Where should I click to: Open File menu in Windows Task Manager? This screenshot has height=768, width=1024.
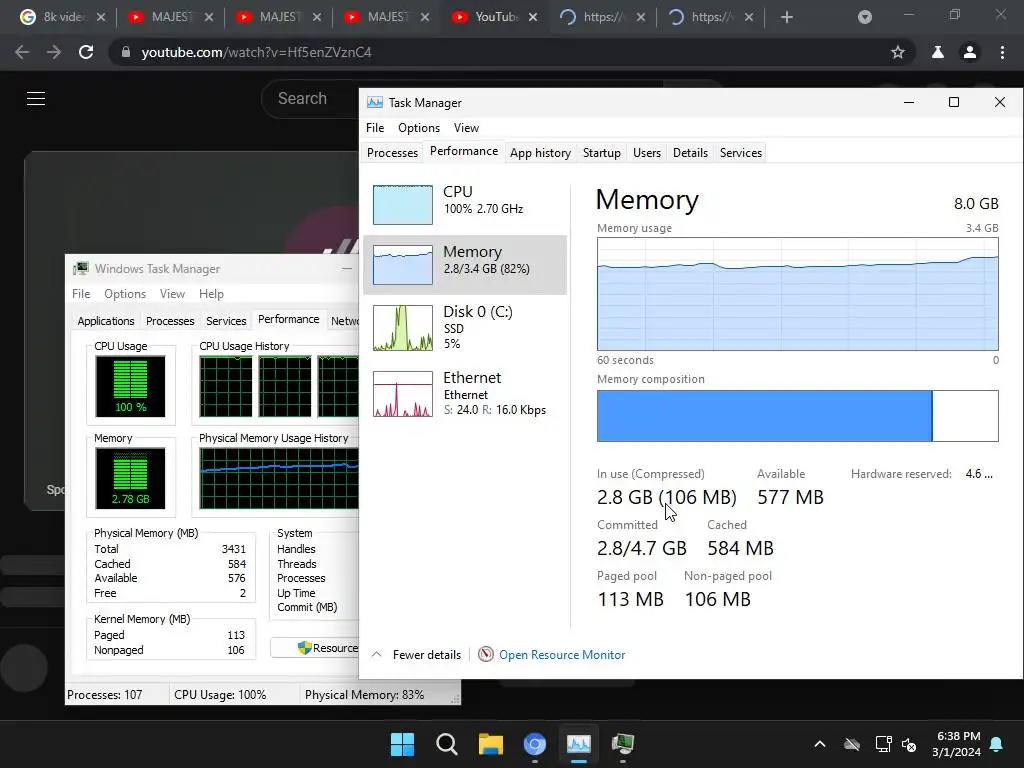pyautogui.click(x=81, y=294)
